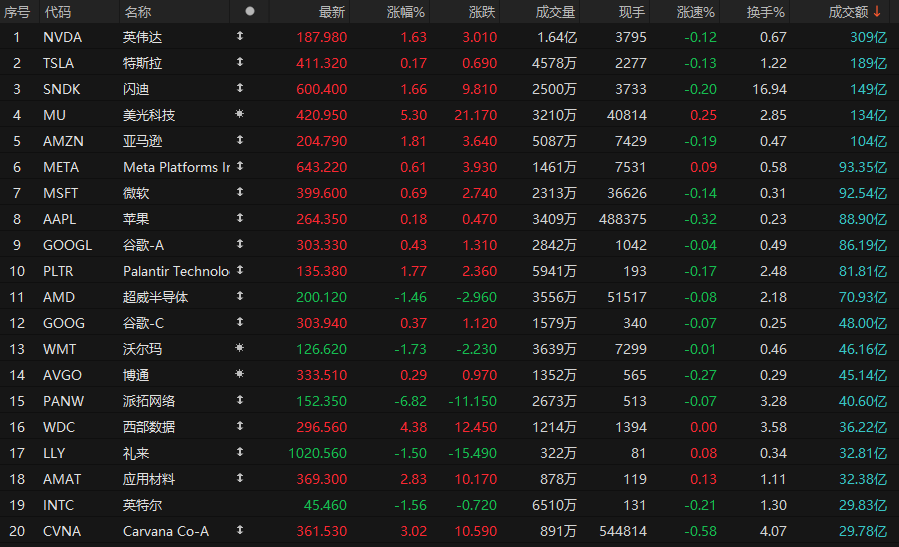Click the circle dot column header icon
The image size is (899, 547).
(x=249, y=11)
